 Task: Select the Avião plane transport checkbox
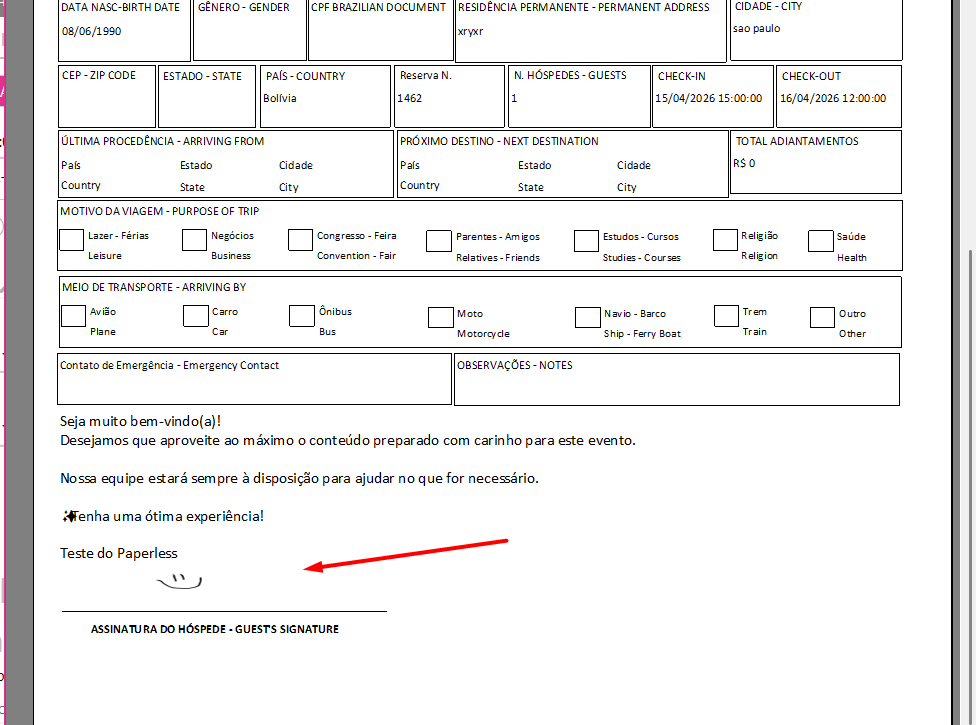[x=73, y=316]
